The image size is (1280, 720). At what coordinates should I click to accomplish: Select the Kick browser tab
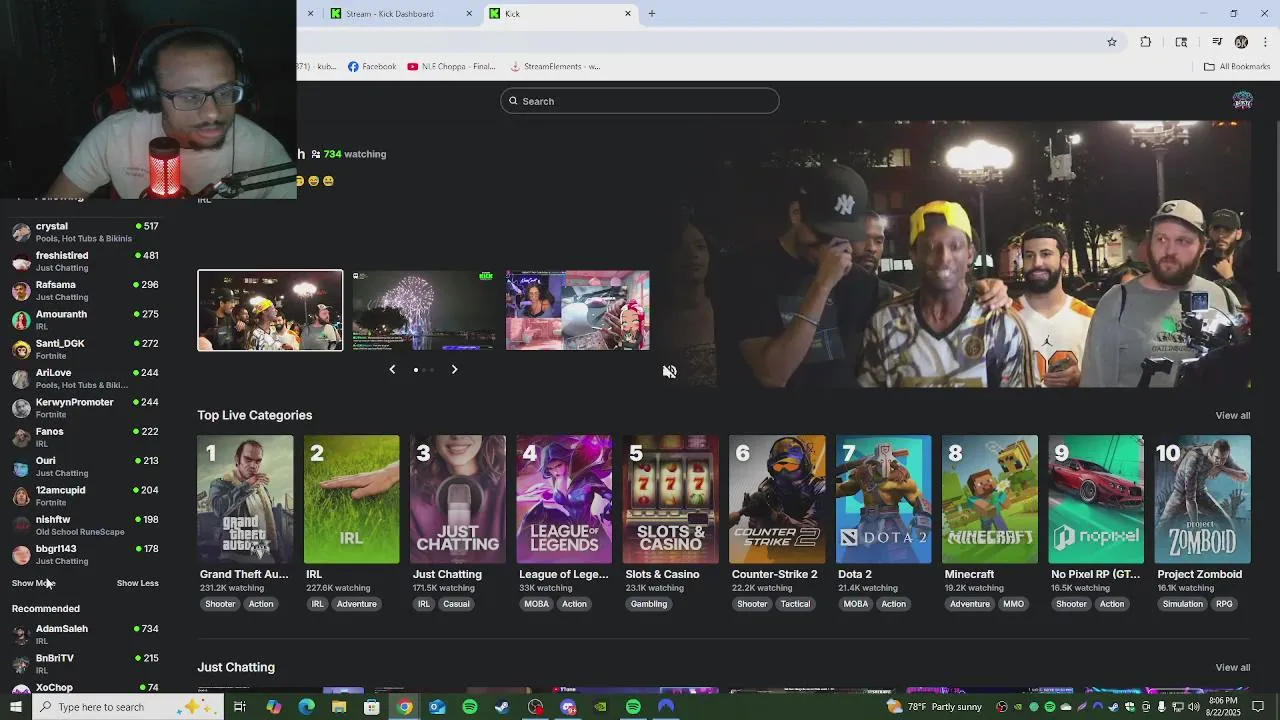coord(560,14)
